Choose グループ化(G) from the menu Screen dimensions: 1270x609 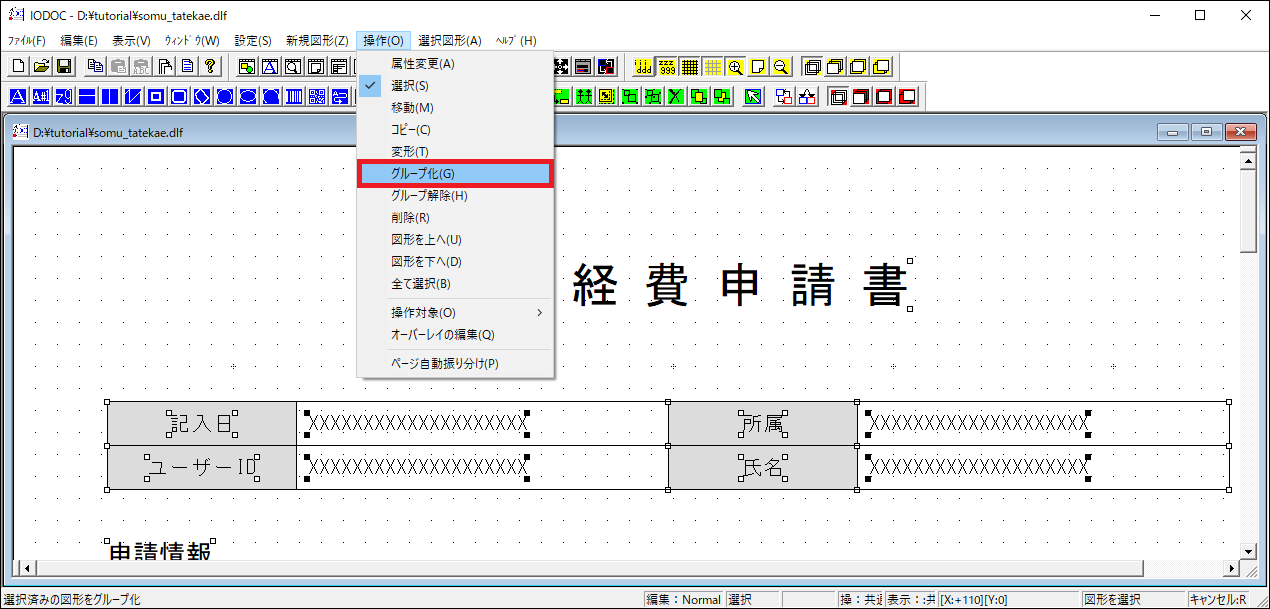(455, 174)
